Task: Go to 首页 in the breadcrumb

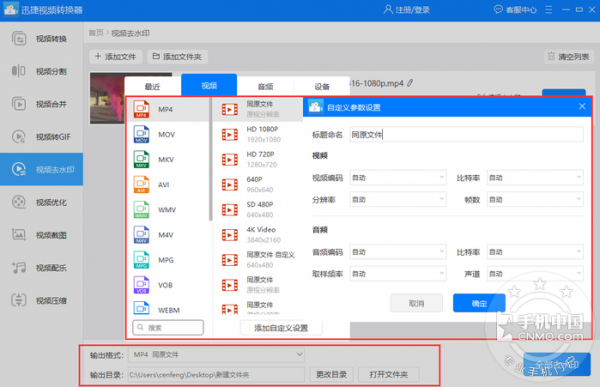Action: (x=96, y=33)
